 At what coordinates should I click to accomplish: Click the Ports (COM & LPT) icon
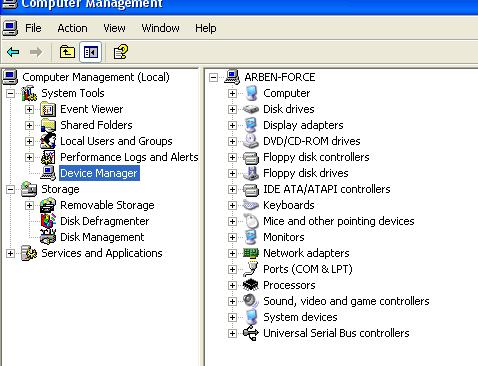(251, 269)
